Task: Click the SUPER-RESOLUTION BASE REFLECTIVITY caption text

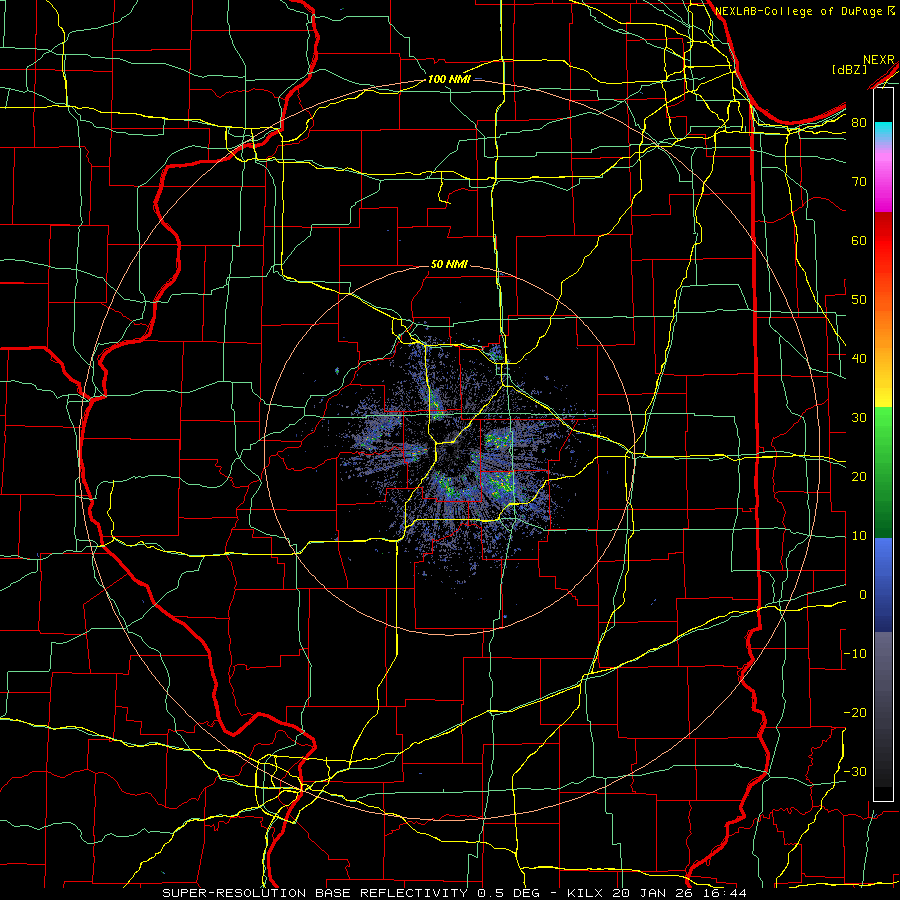Action: [315, 893]
